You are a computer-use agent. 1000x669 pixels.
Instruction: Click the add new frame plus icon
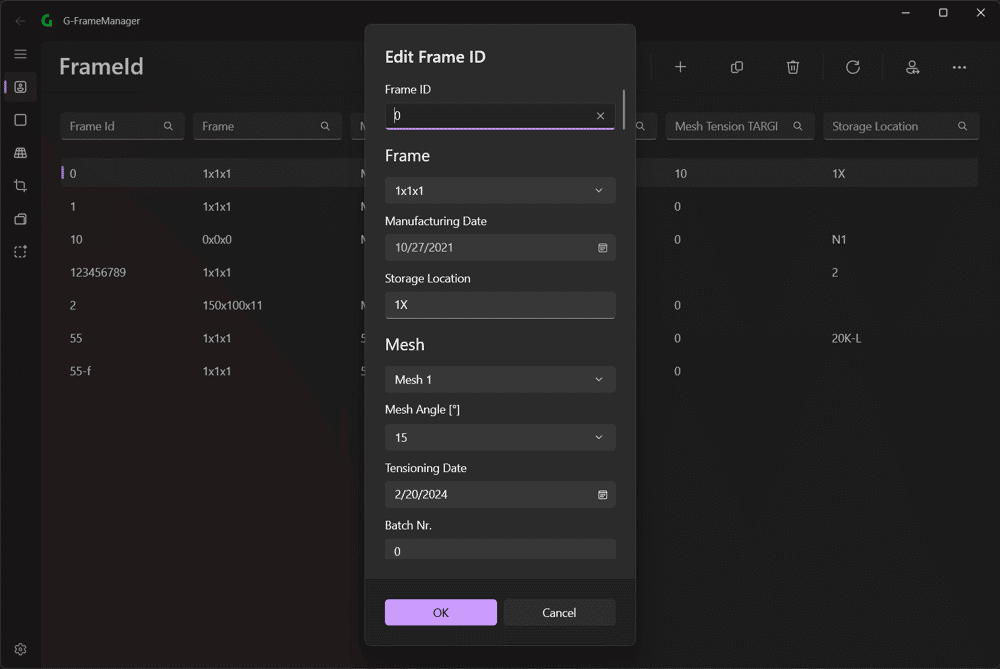680,67
